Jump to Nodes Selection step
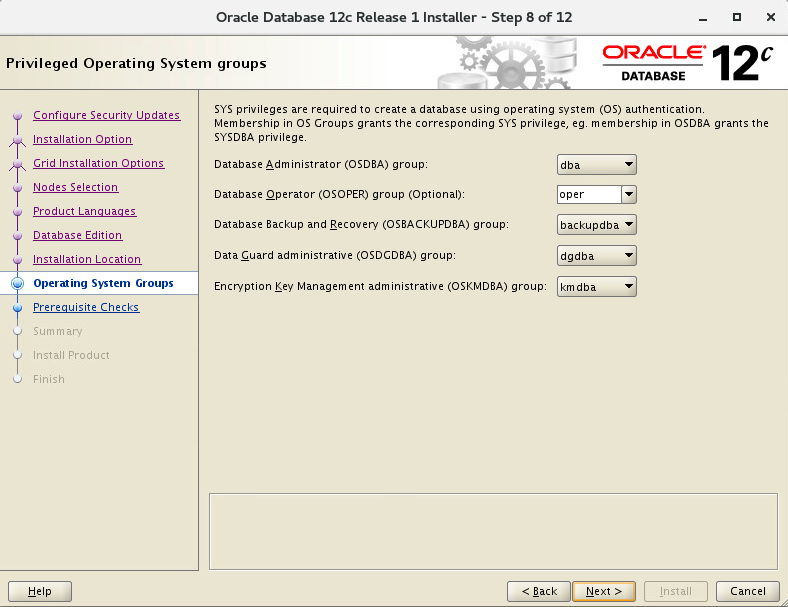The height and width of the screenshot is (607, 788). click(x=75, y=187)
